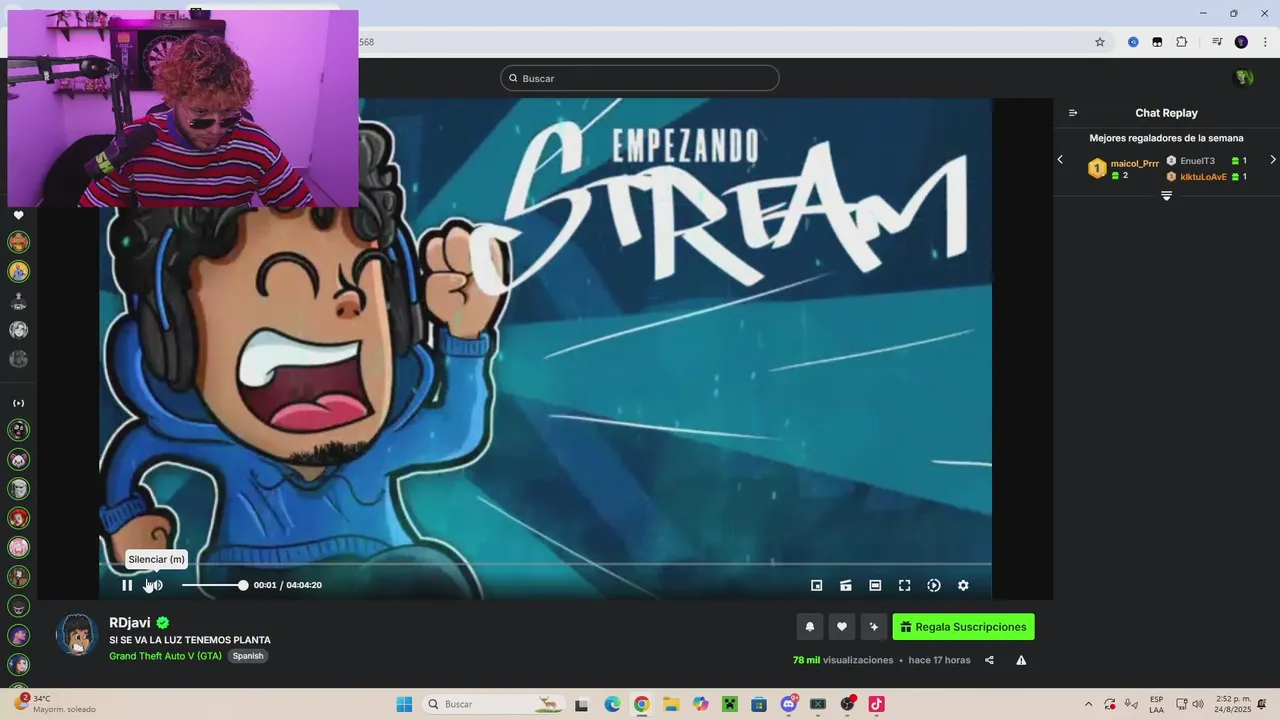The image size is (1280, 720).
Task: Open the Chrome profile avatar
Action: [1241, 42]
